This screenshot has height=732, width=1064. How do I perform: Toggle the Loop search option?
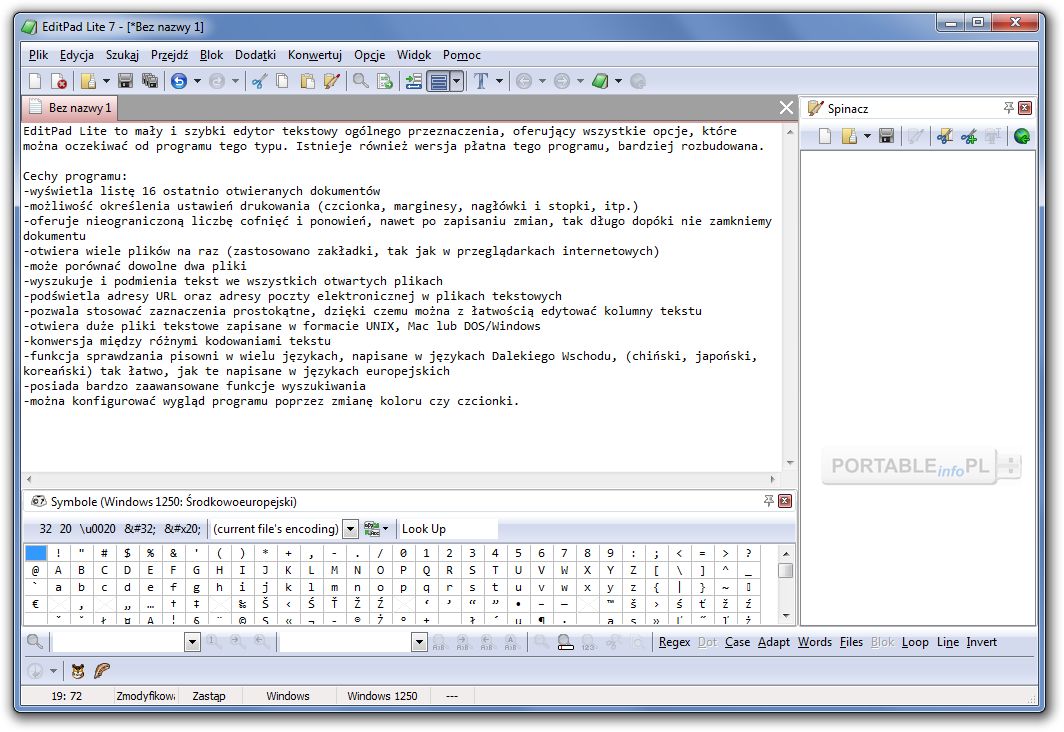point(915,642)
